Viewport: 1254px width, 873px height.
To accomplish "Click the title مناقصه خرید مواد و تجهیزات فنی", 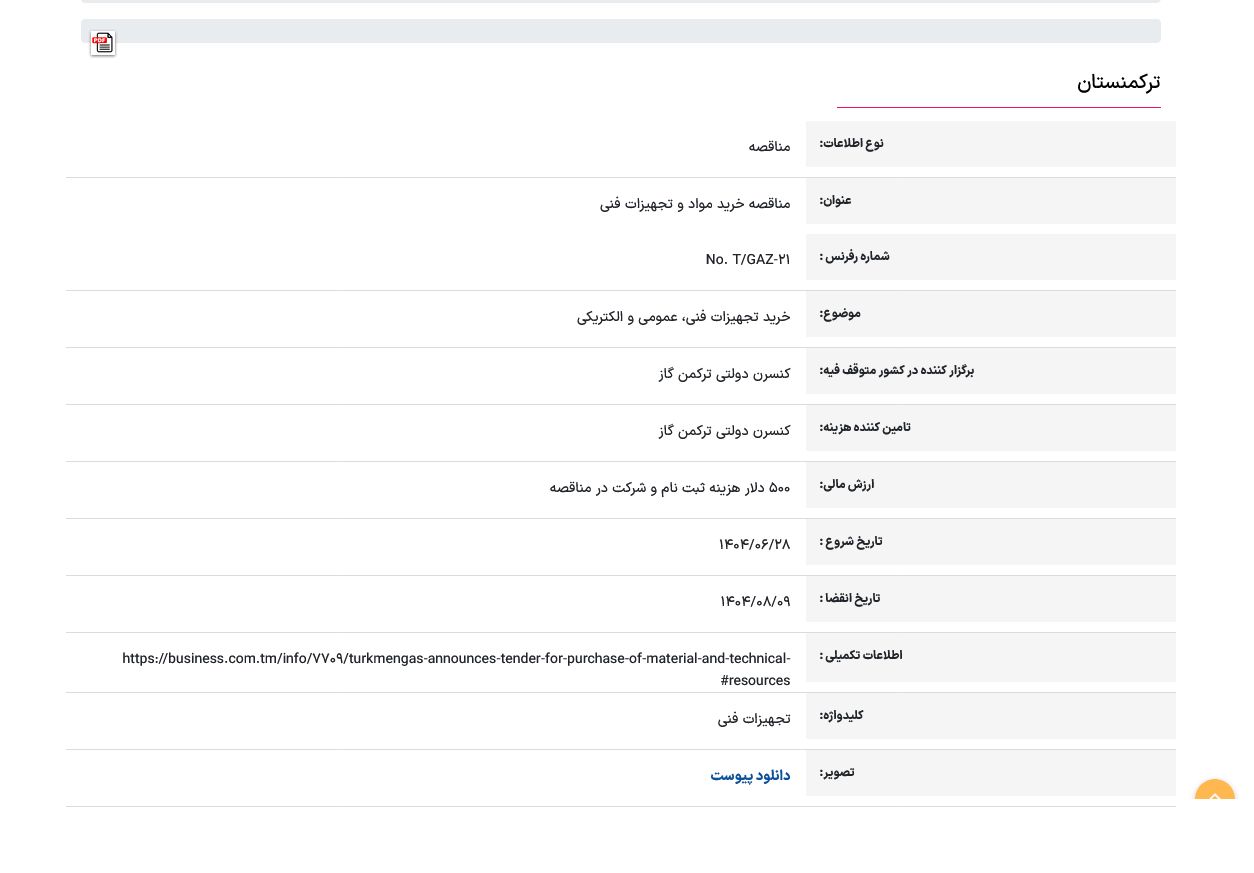I will pyautogui.click(x=695, y=204).
